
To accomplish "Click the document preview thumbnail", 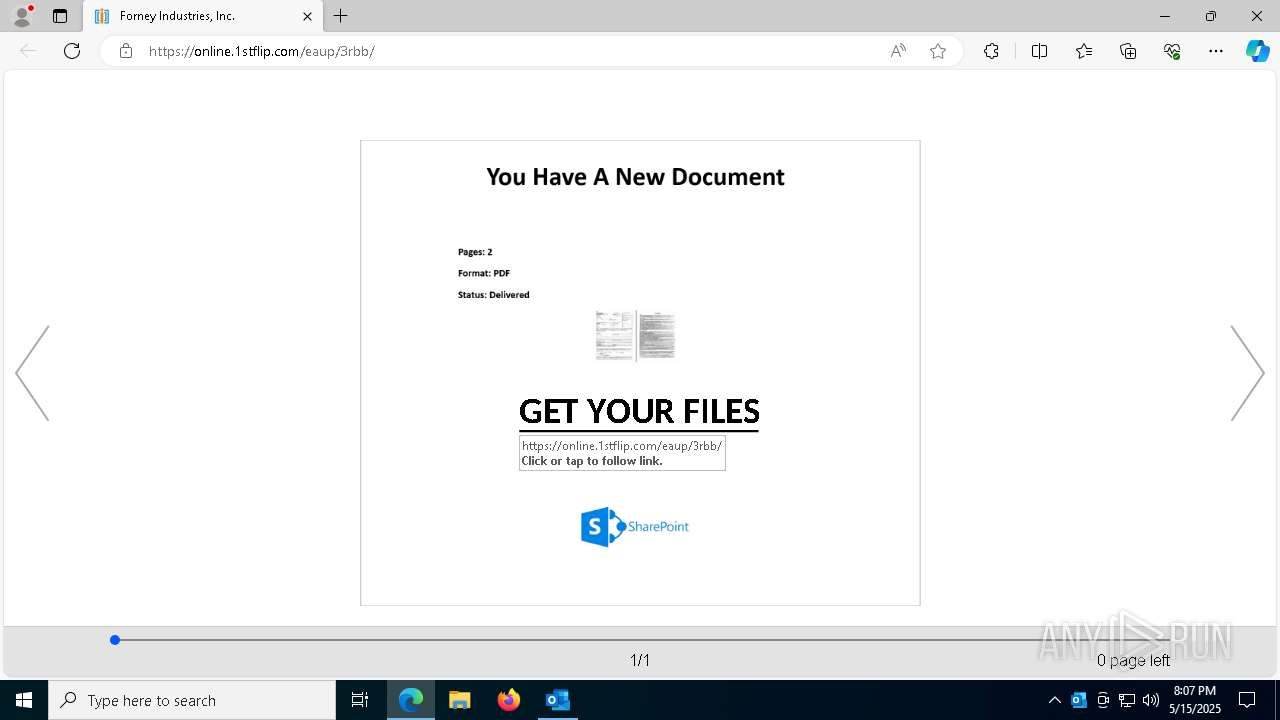I will (x=635, y=335).
